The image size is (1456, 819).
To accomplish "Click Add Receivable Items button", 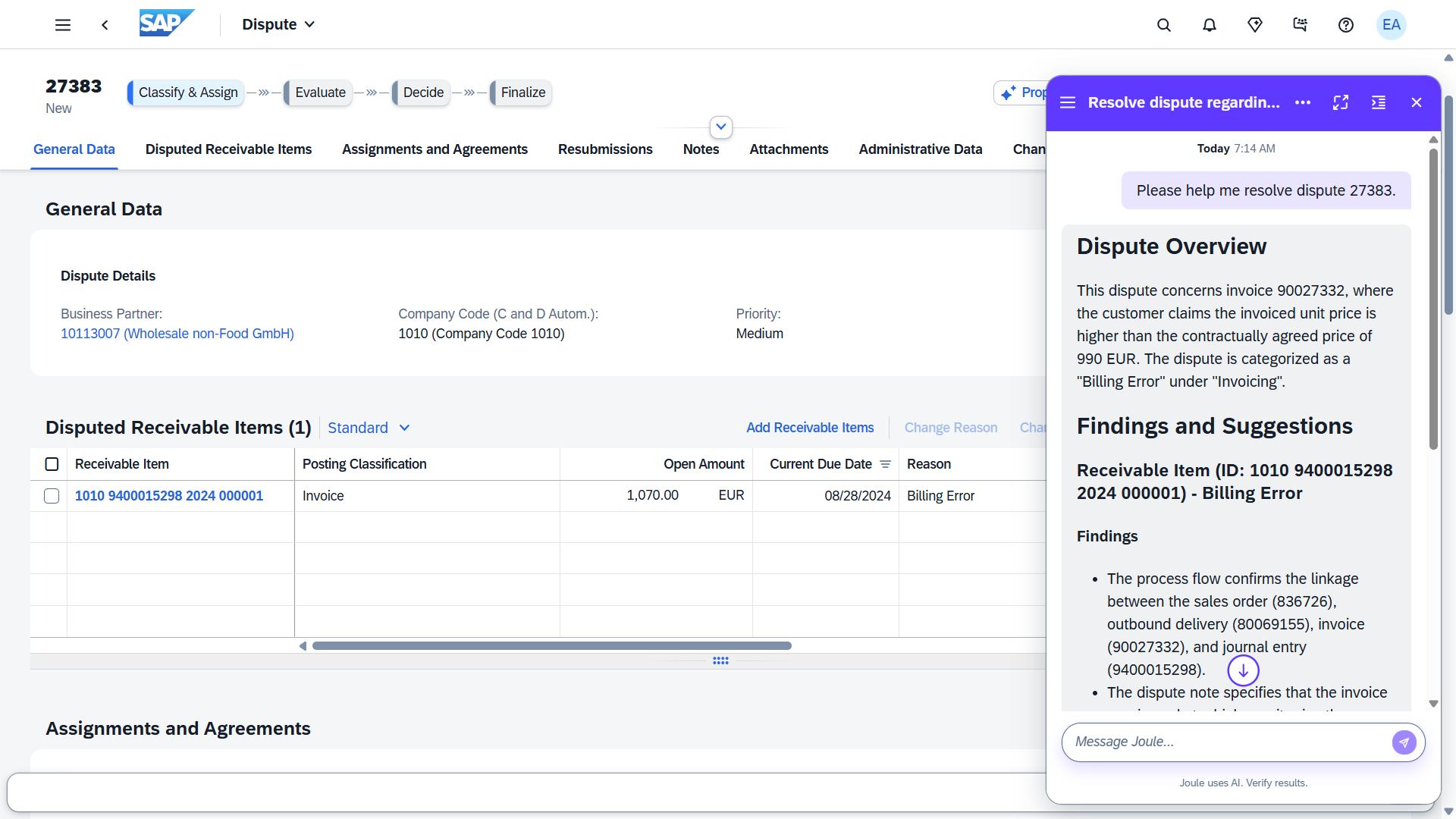I will 809,428.
